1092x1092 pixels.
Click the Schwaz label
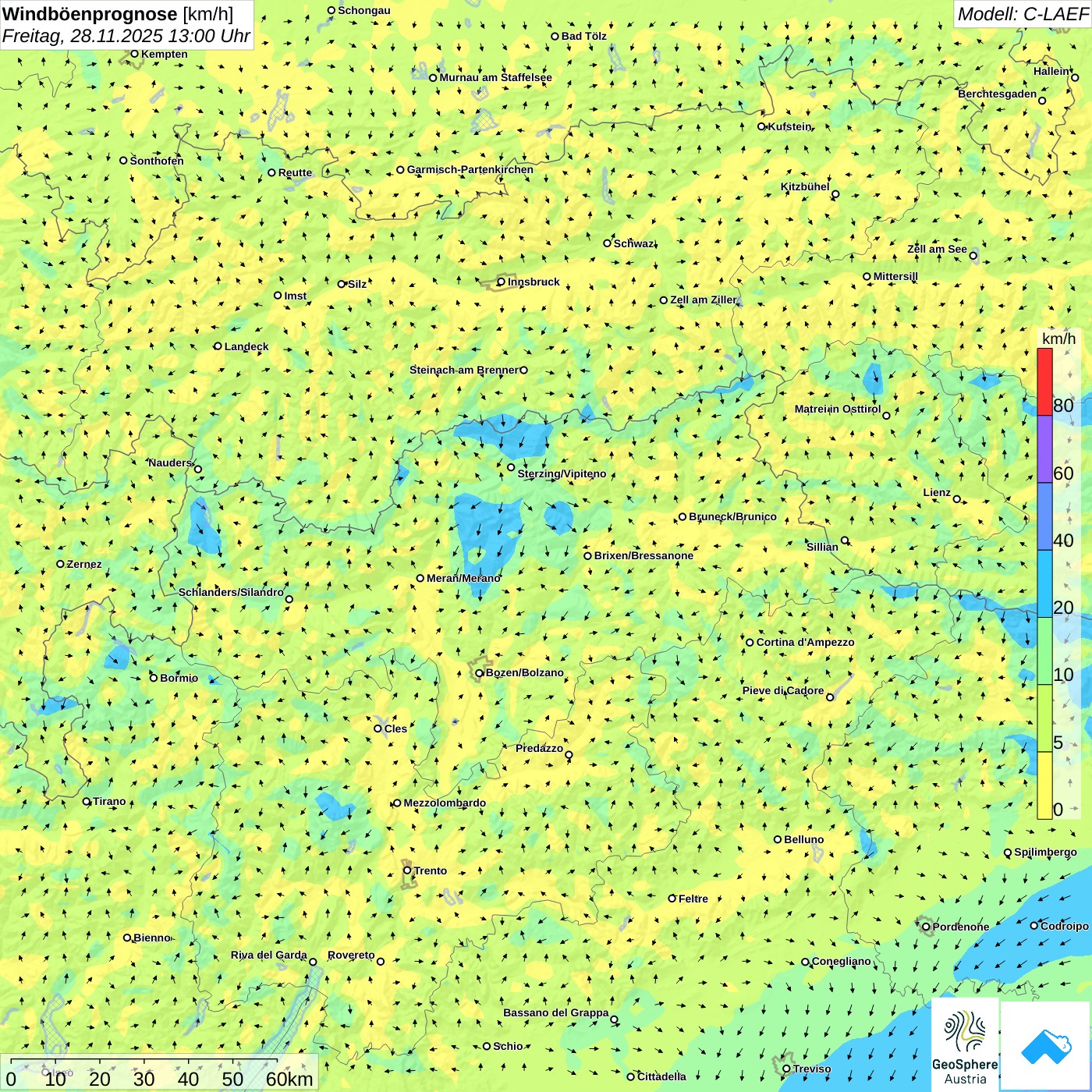[x=634, y=243]
